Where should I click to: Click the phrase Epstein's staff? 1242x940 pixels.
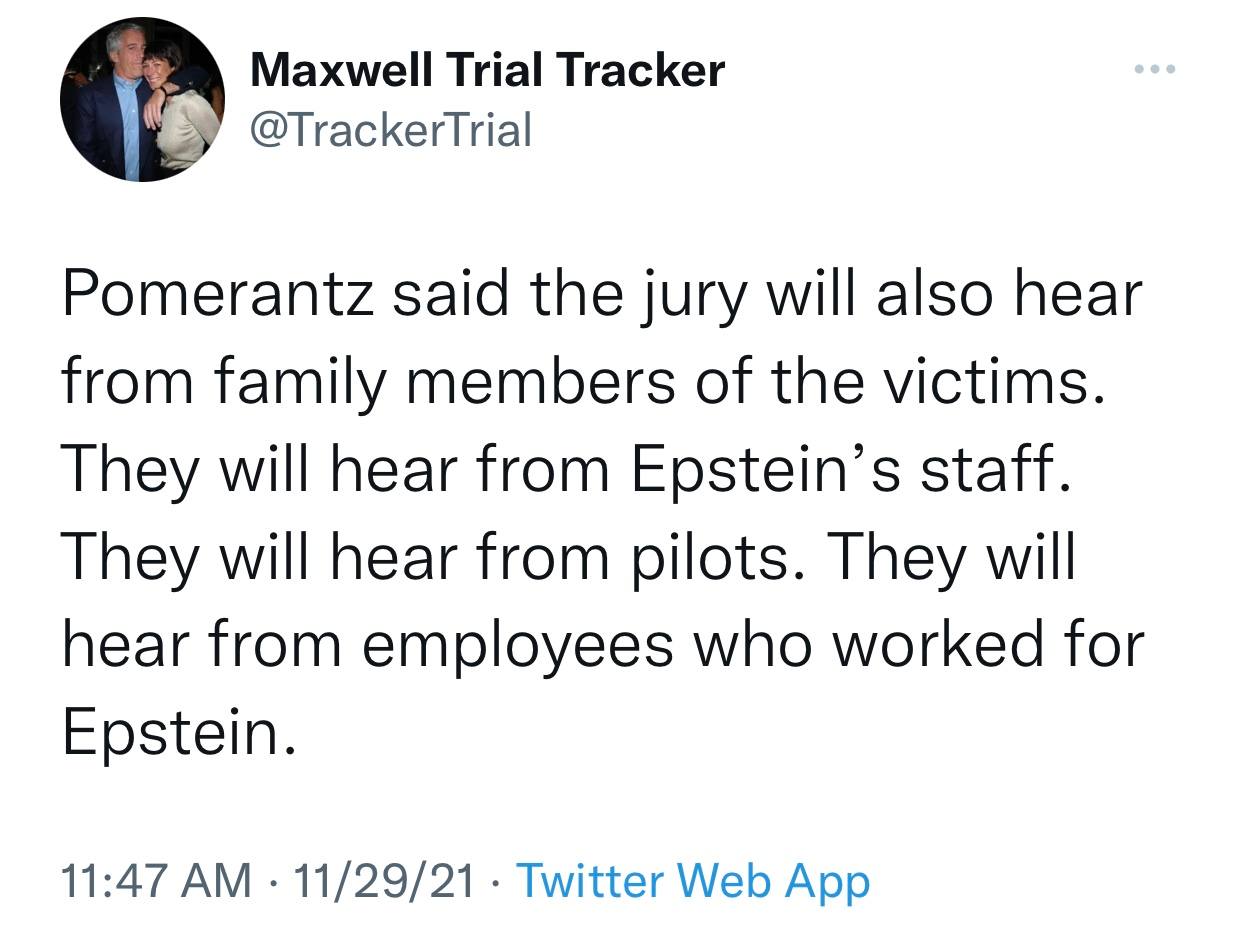(850, 471)
